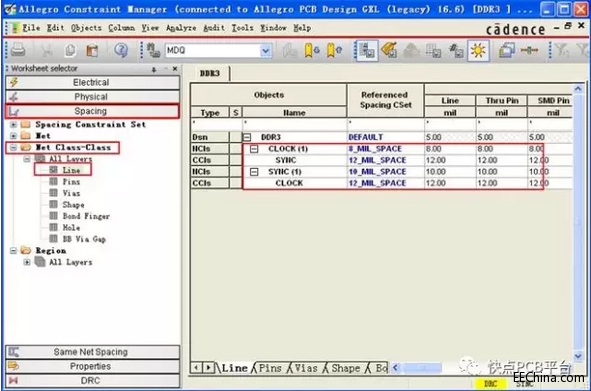Open the File menu
The height and width of the screenshot is (391, 591).
click(x=31, y=28)
